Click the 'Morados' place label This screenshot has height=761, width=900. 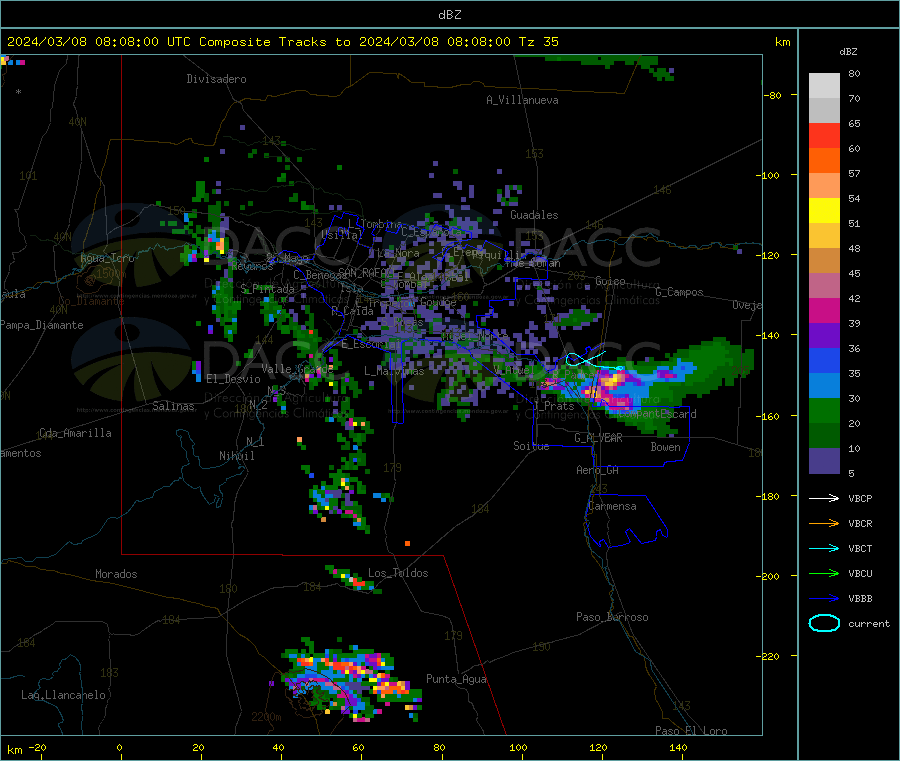tap(116, 574)
